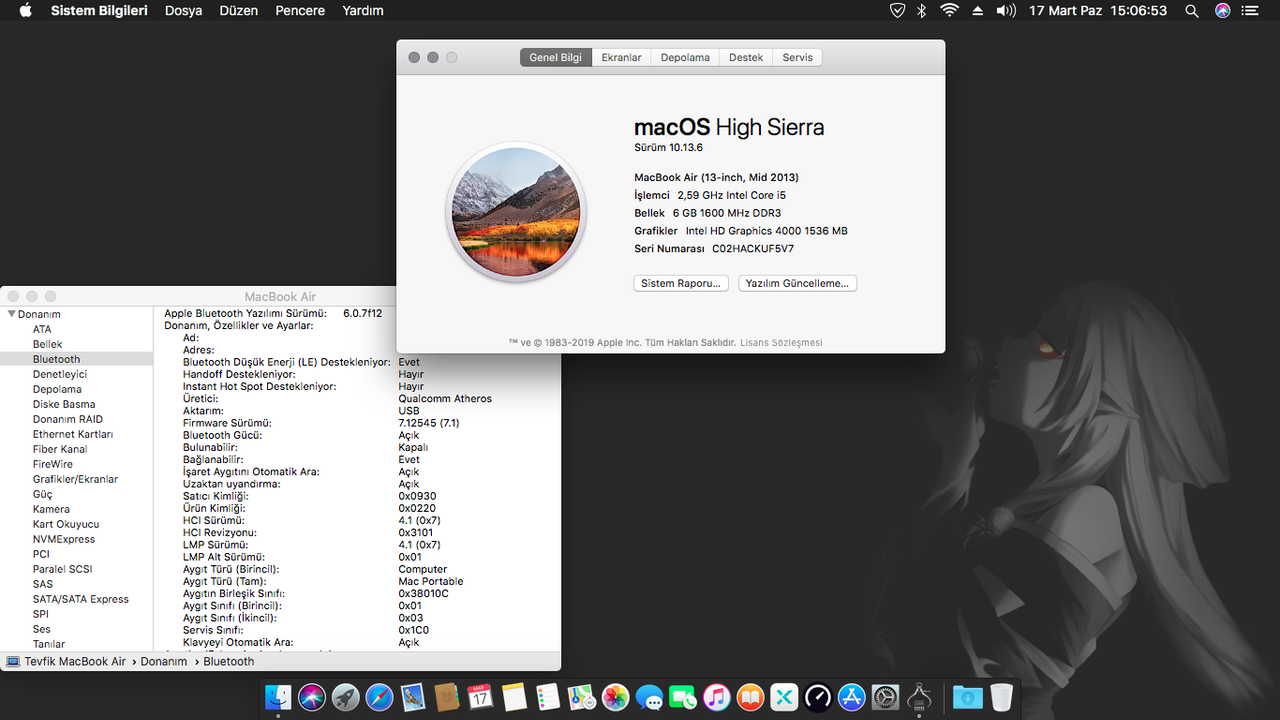The image size is (1280, 720).
Task: Click the date and time in menu bar
Action: [1098, 10]
